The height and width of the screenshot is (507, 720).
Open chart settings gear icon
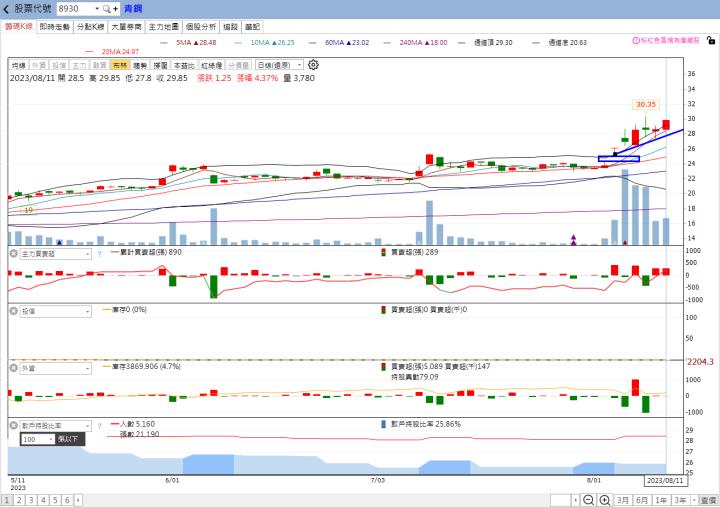coord(313,64)
